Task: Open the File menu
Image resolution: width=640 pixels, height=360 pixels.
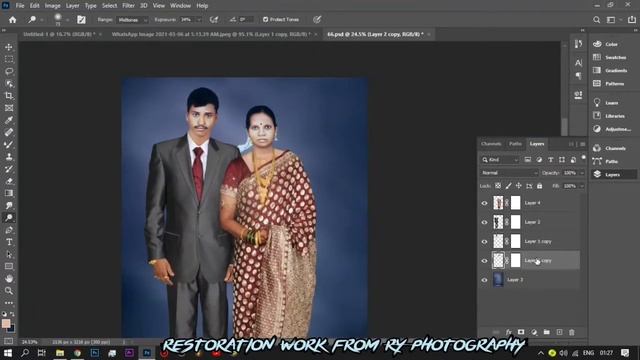Action: point(20,6)
